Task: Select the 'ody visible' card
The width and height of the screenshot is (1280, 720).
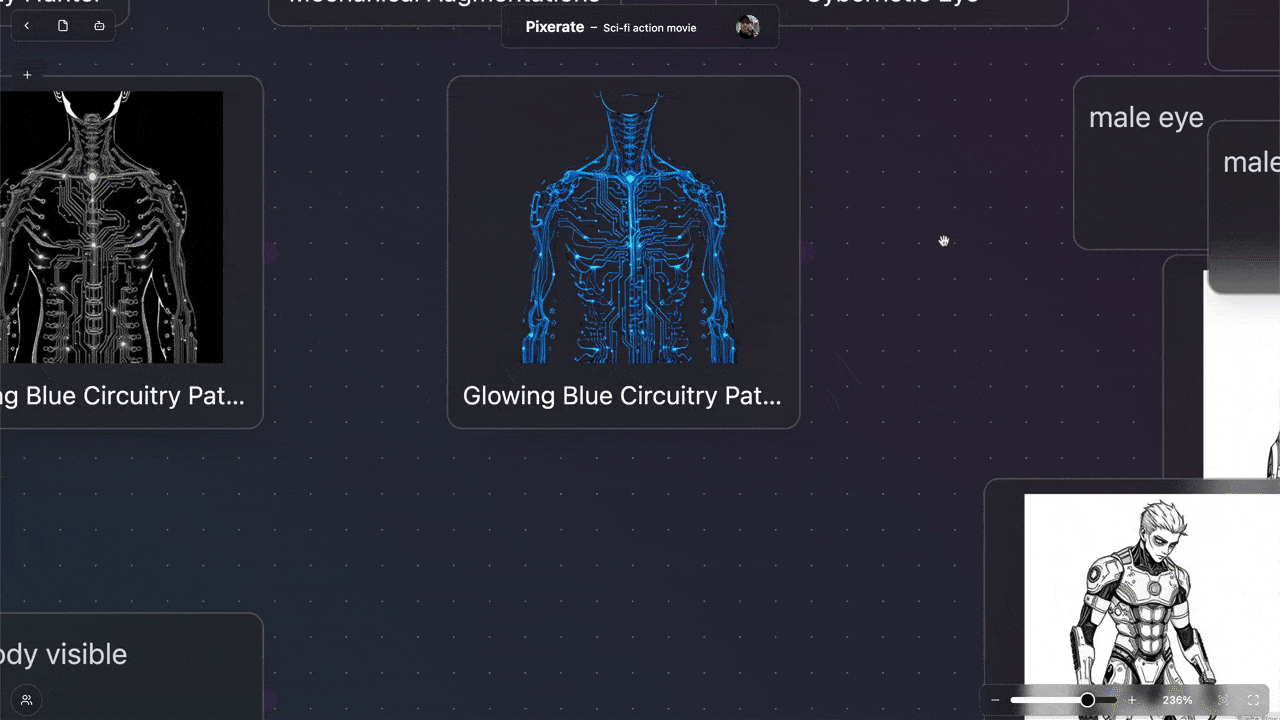Action: [x=131, y=666]
